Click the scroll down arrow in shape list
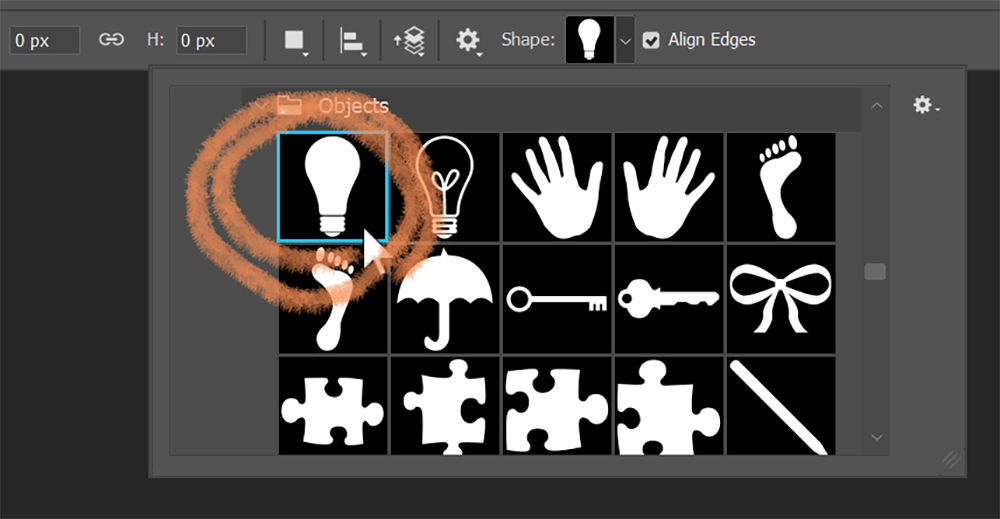 (x=877, y=437)
